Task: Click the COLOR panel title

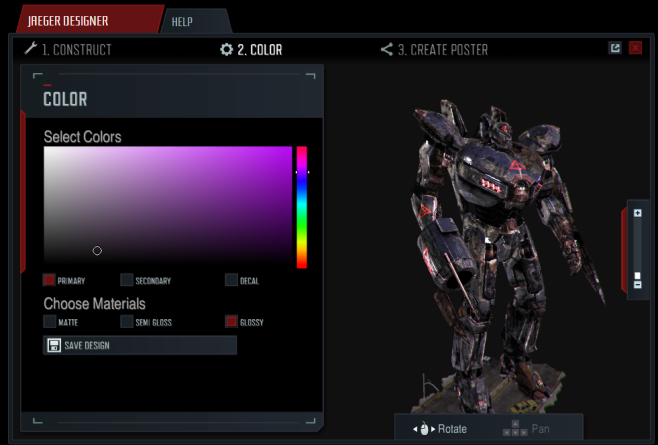Action: pyautogui.click(x=65, y=99)
